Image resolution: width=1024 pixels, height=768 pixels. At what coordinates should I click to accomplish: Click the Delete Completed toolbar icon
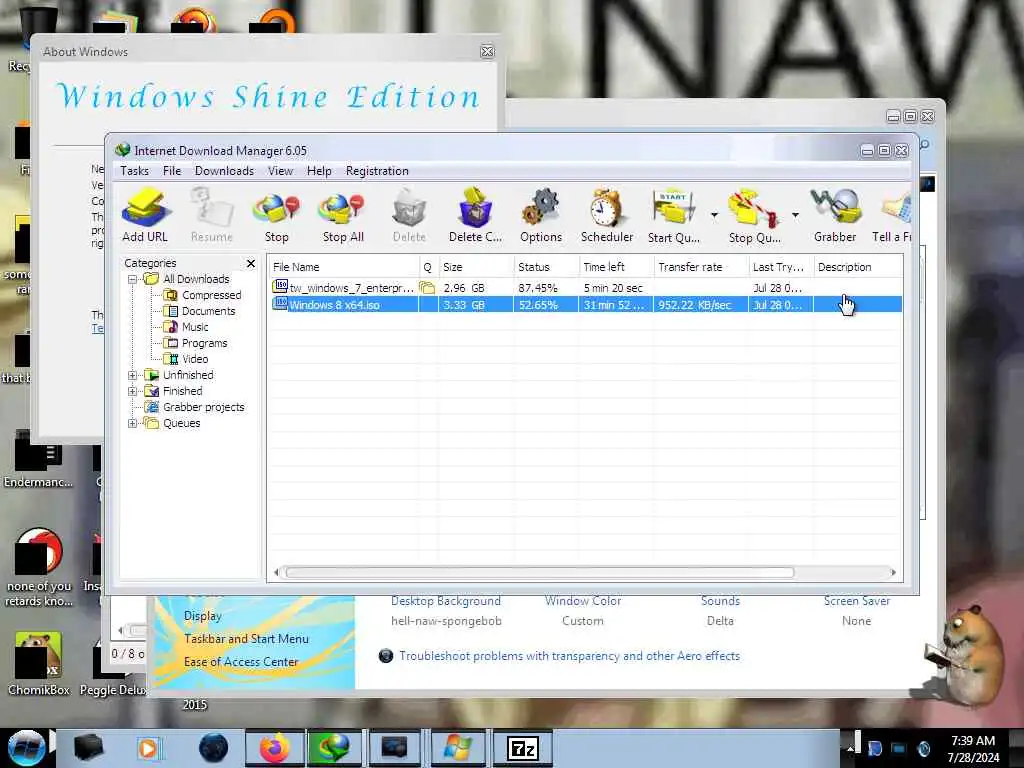coord(475,216)
